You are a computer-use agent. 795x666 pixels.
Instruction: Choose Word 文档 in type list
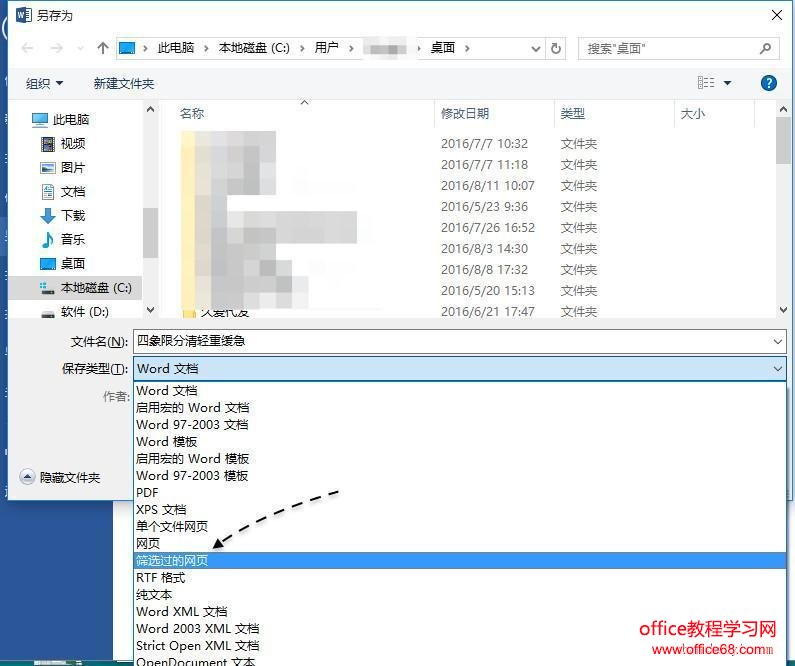pos(460,391)
